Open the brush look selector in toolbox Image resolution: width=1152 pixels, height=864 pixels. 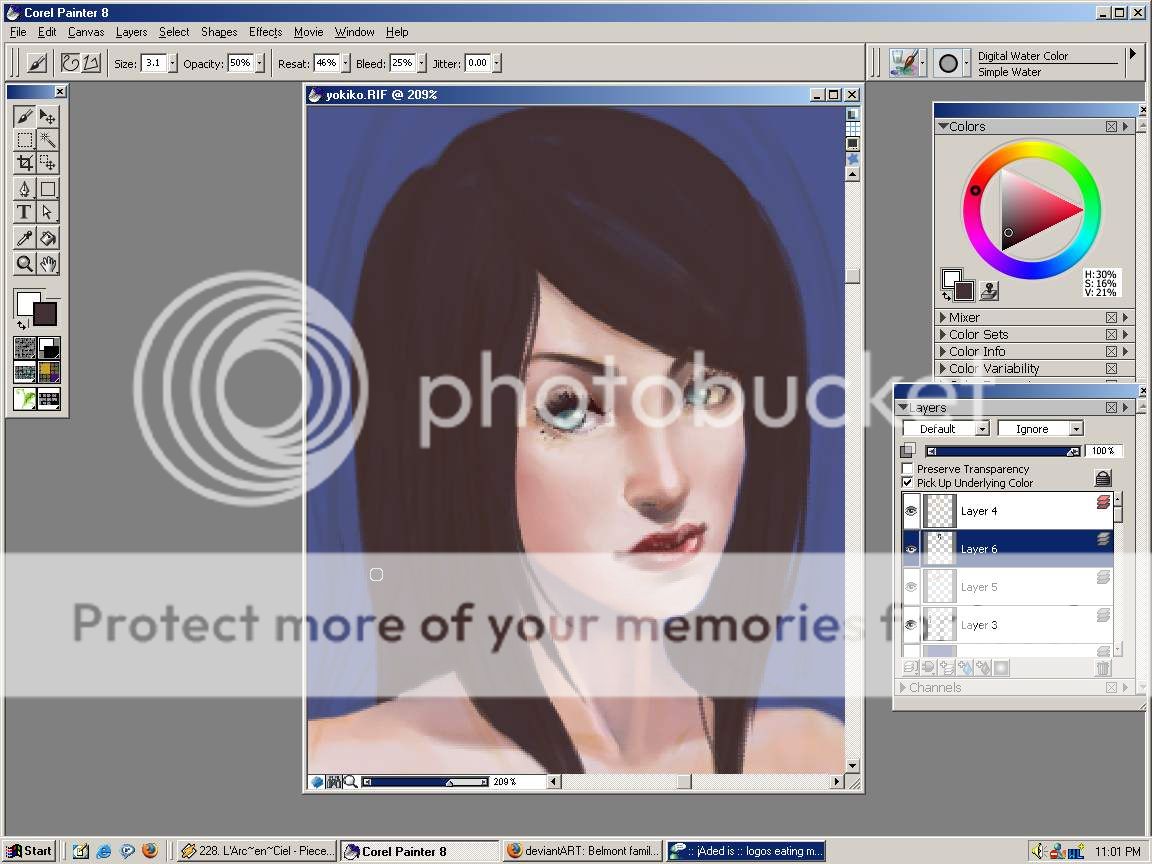pos(24,398)
